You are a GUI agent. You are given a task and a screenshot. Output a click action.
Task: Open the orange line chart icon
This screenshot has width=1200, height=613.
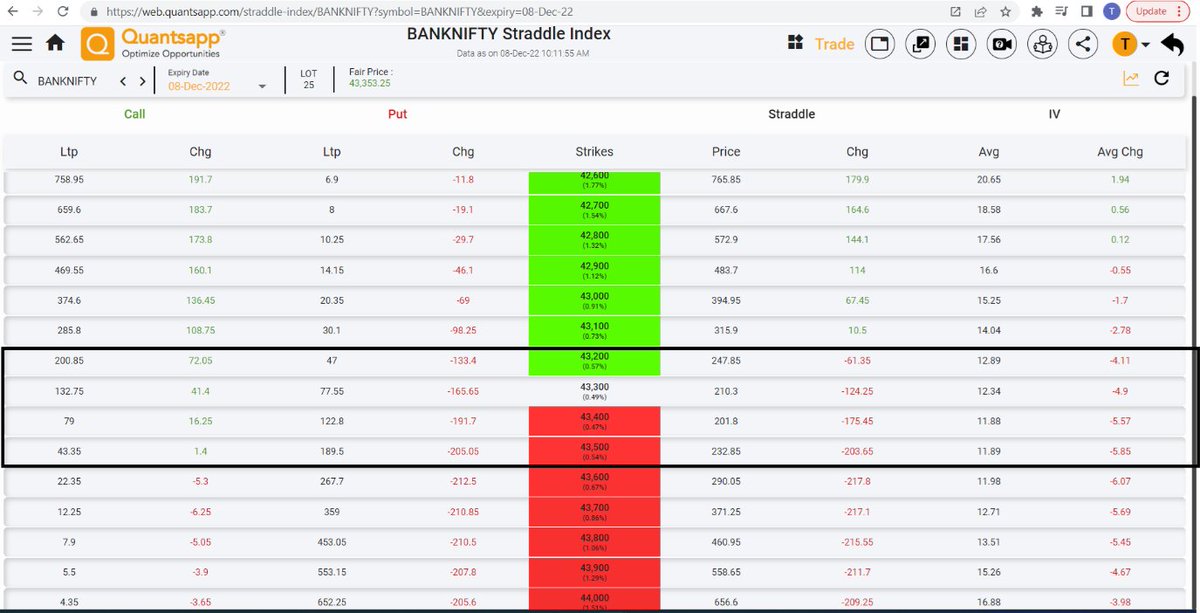pyautogui.click(x=1131, y=78)
